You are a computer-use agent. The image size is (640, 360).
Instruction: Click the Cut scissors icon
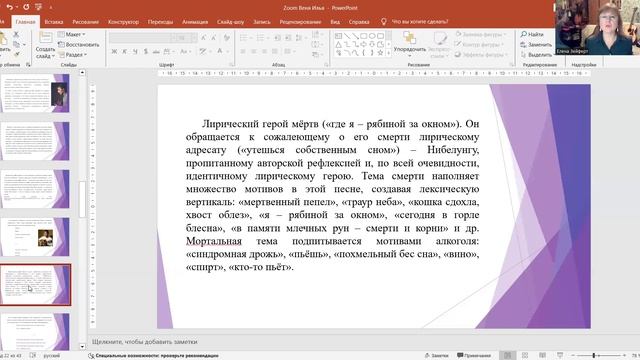point(16,35)
